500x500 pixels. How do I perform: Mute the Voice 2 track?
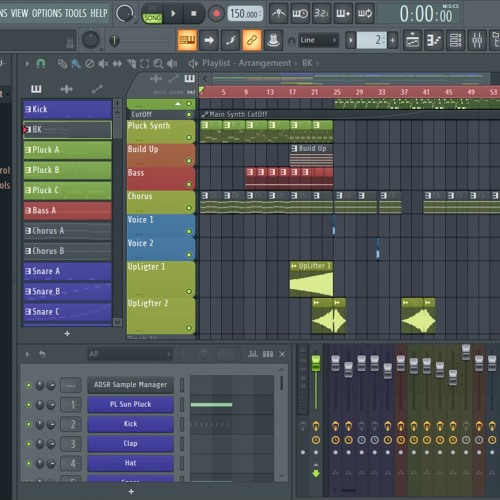pos(189,255)
